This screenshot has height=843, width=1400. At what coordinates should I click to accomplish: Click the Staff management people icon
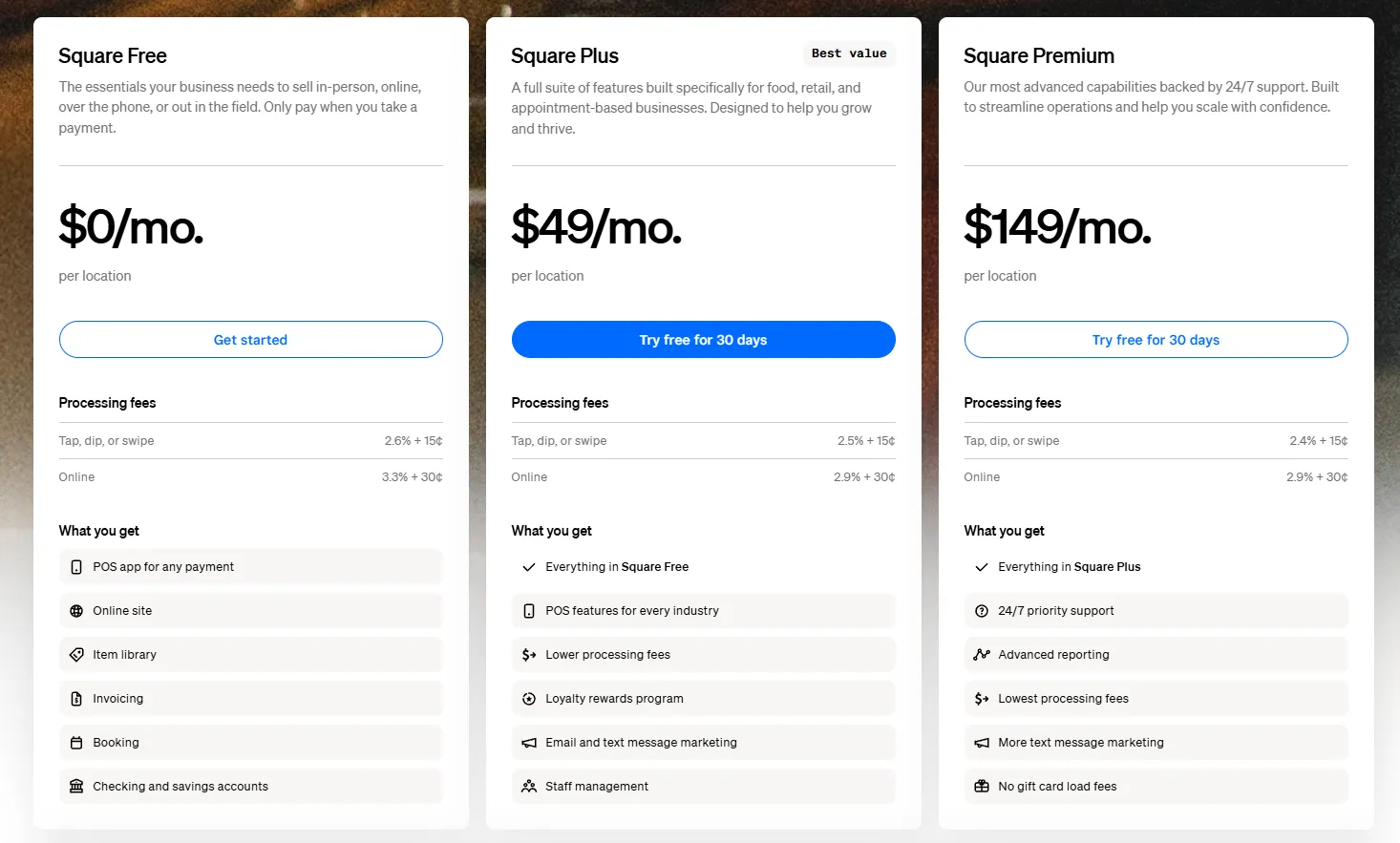529,786
